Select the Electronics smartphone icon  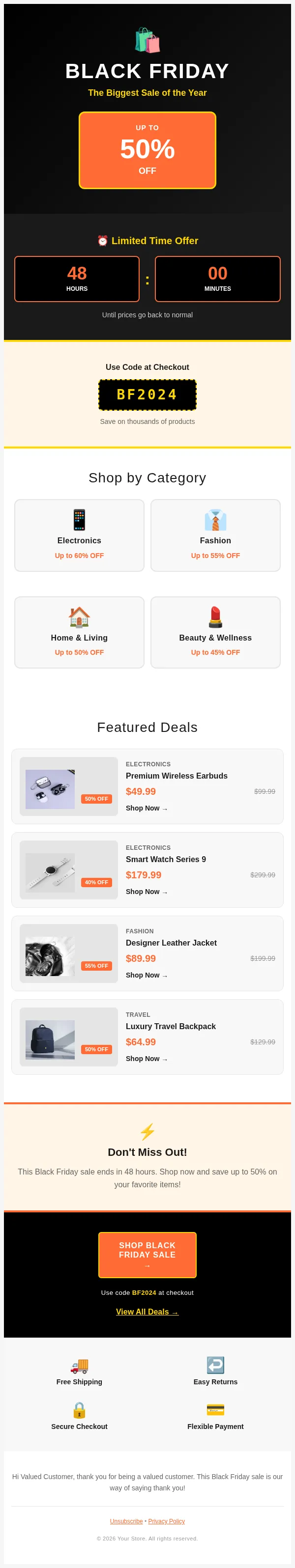coord(79,519)
